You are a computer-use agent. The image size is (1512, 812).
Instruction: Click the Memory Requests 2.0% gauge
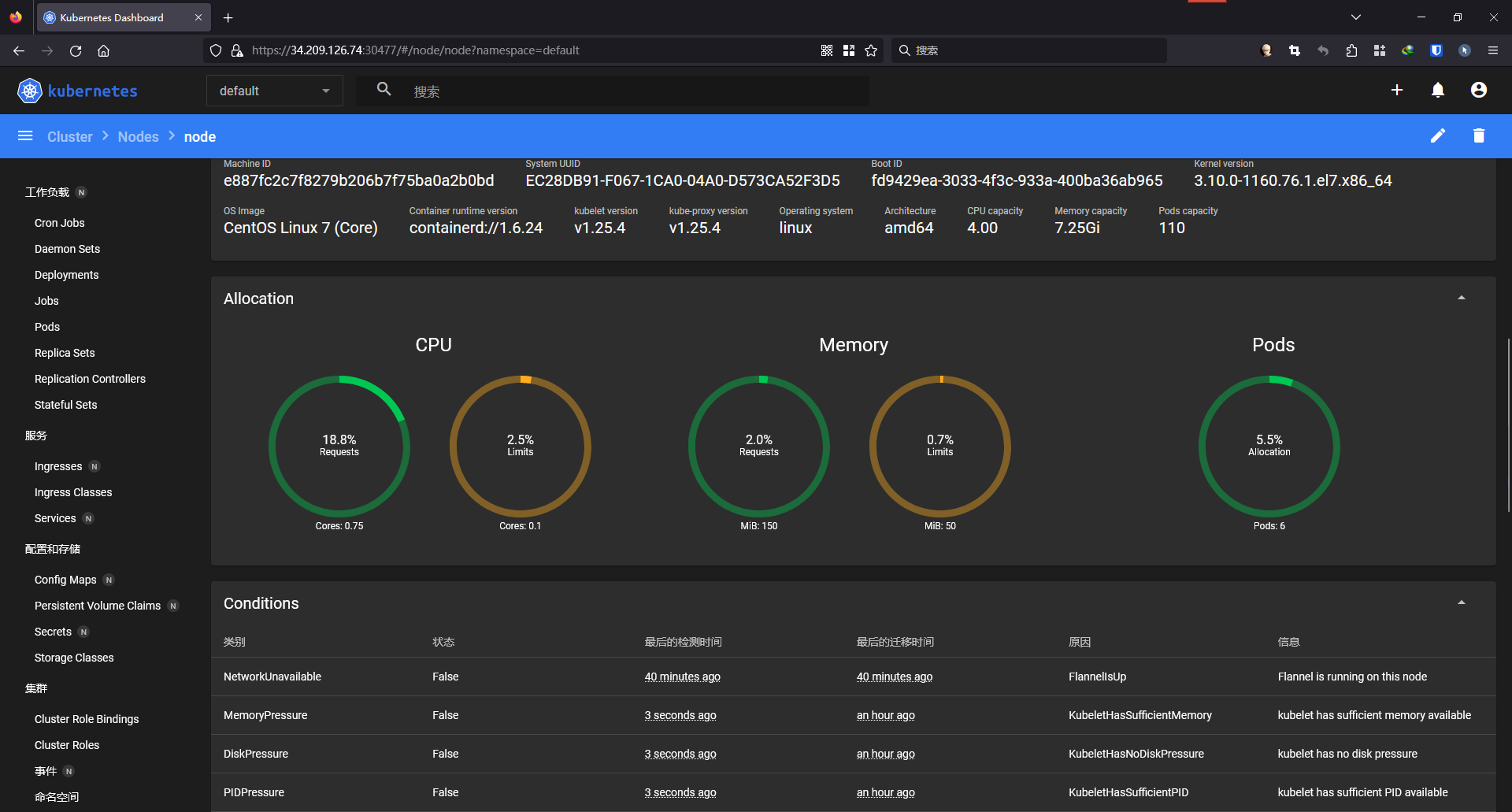click(759, 446)
